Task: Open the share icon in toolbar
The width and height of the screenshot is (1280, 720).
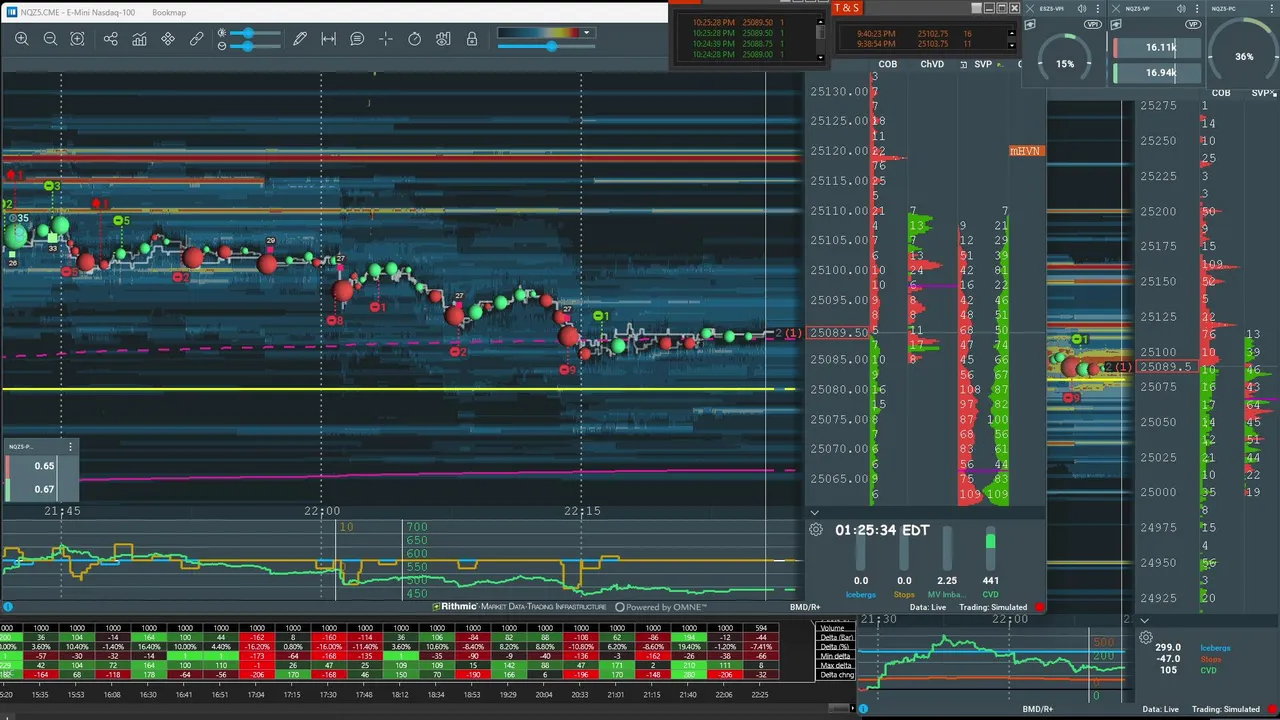Action: pyautogui.click(x=111, y=39)
